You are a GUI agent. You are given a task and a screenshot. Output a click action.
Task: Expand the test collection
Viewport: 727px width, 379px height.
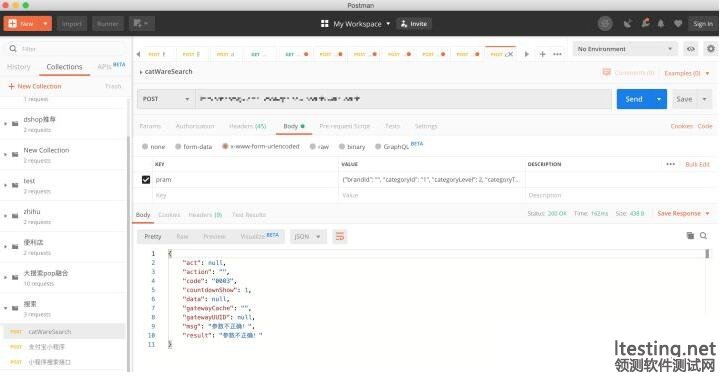point(6,185)
